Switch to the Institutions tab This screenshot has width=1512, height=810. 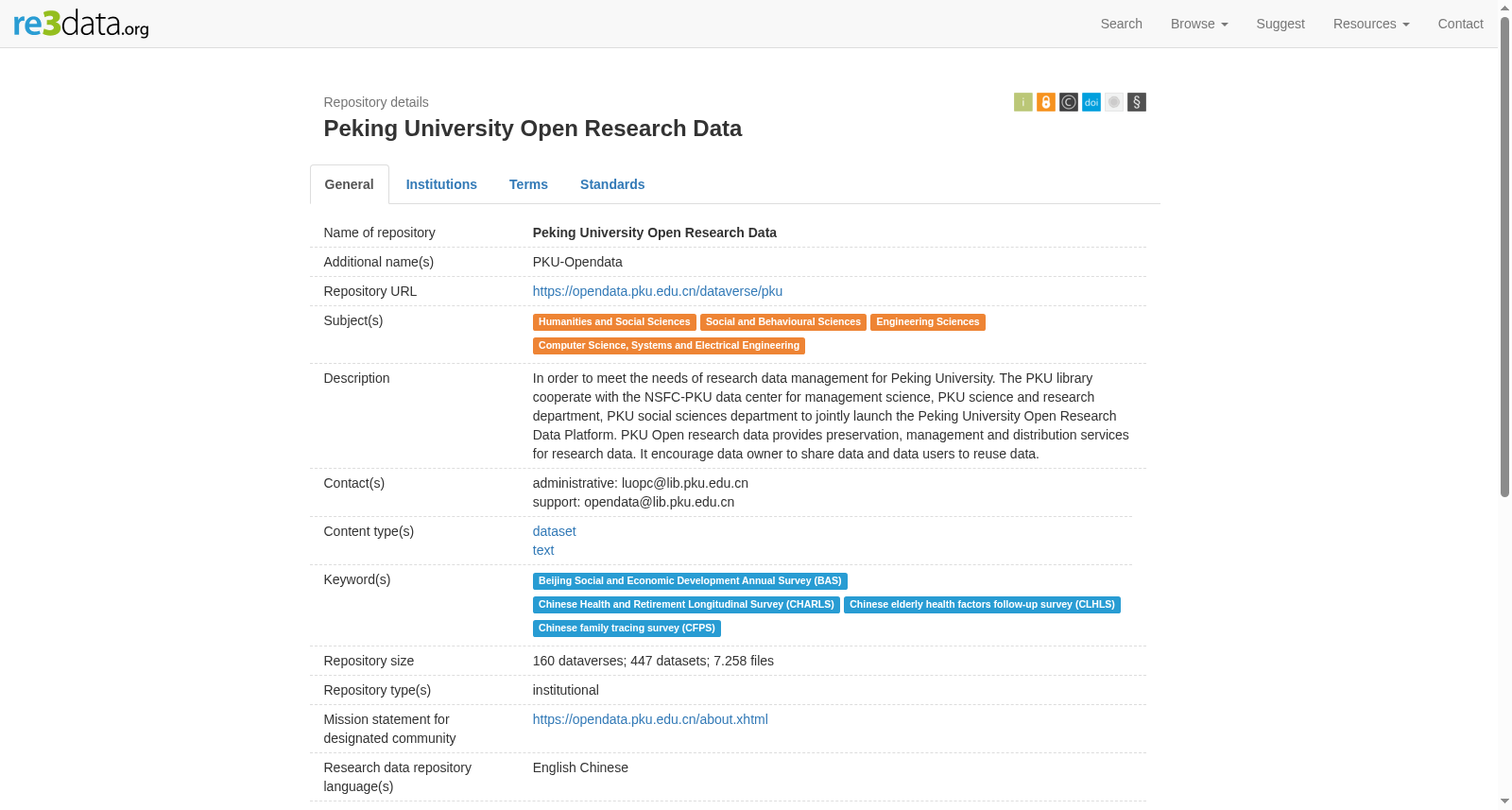[441, 184]
